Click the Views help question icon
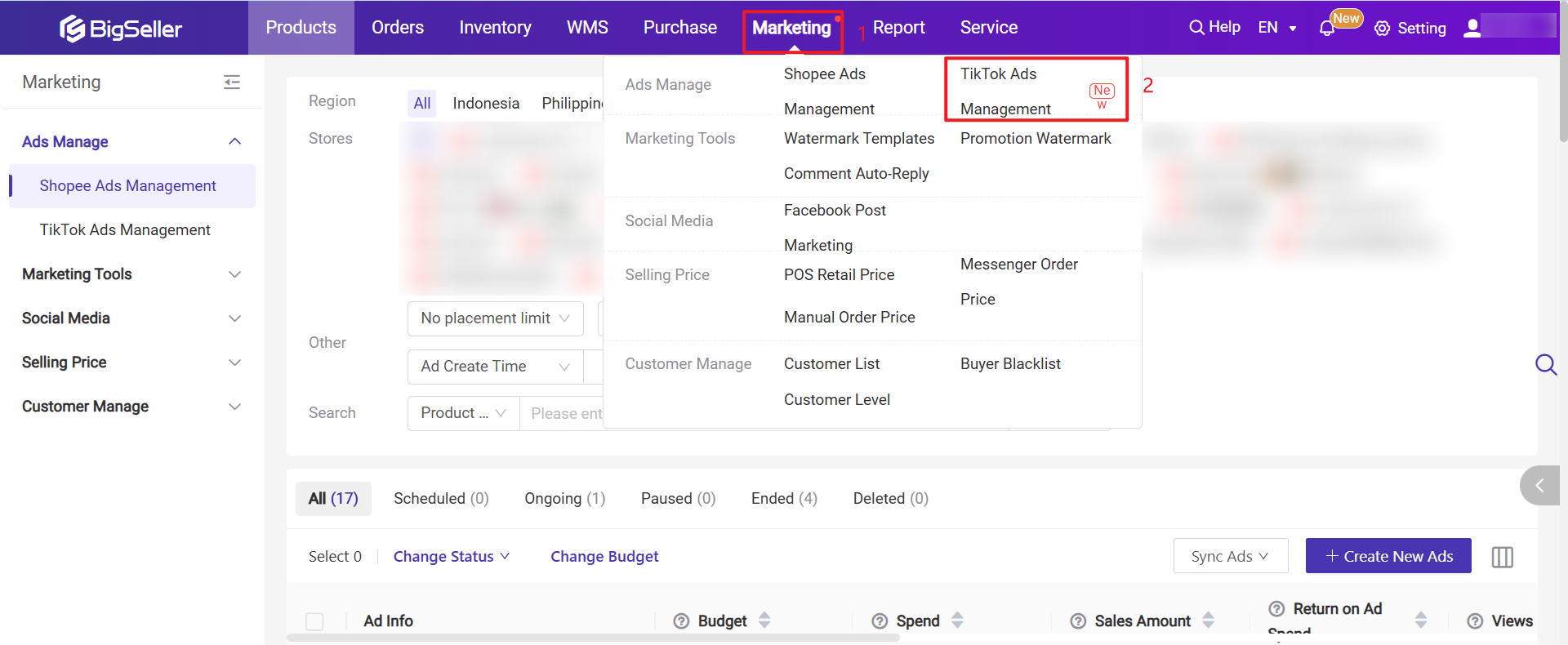The width and height of the screenshot is (1568, 645). point(1475,621)
